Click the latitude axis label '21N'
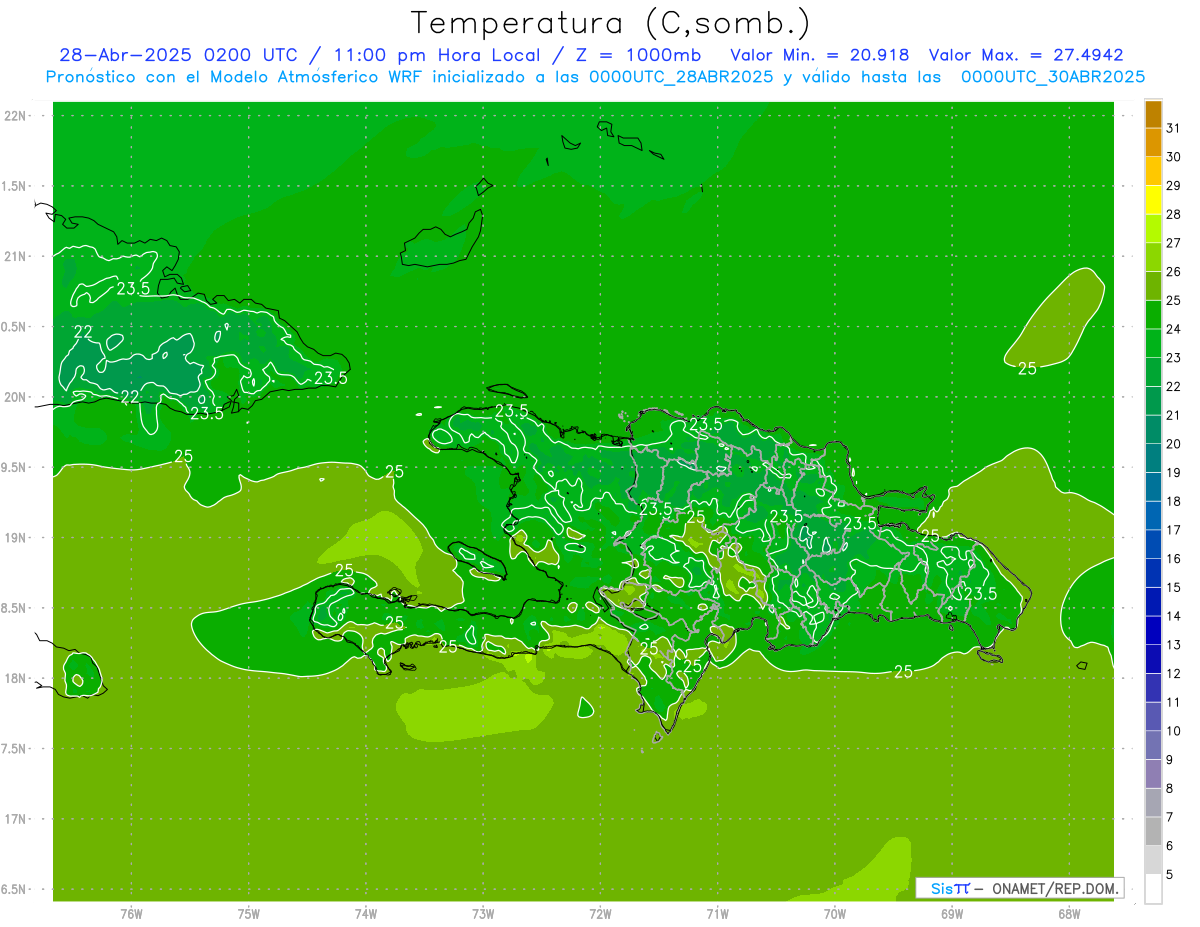Viewport: 1200px width, 927px height. 16,256
